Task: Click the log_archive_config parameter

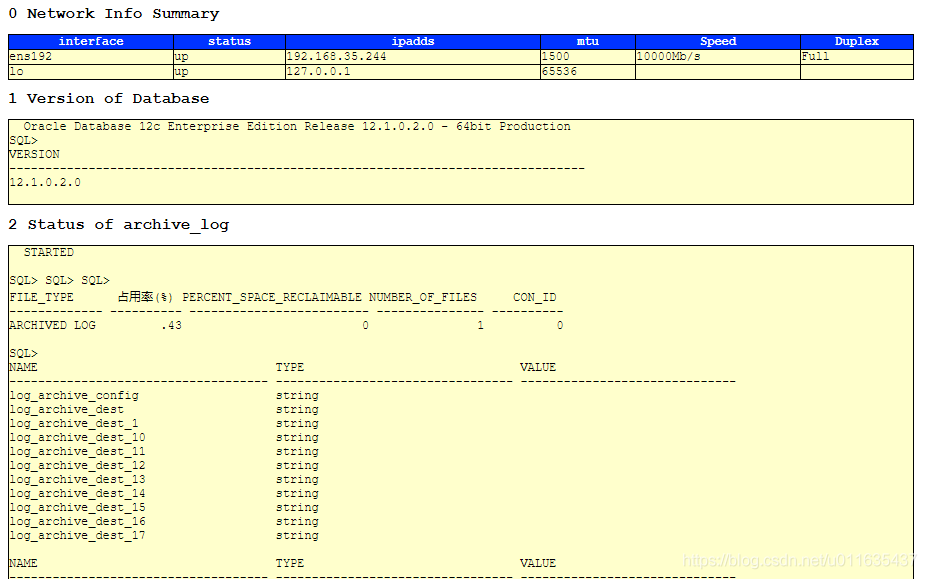Action: 74,396
